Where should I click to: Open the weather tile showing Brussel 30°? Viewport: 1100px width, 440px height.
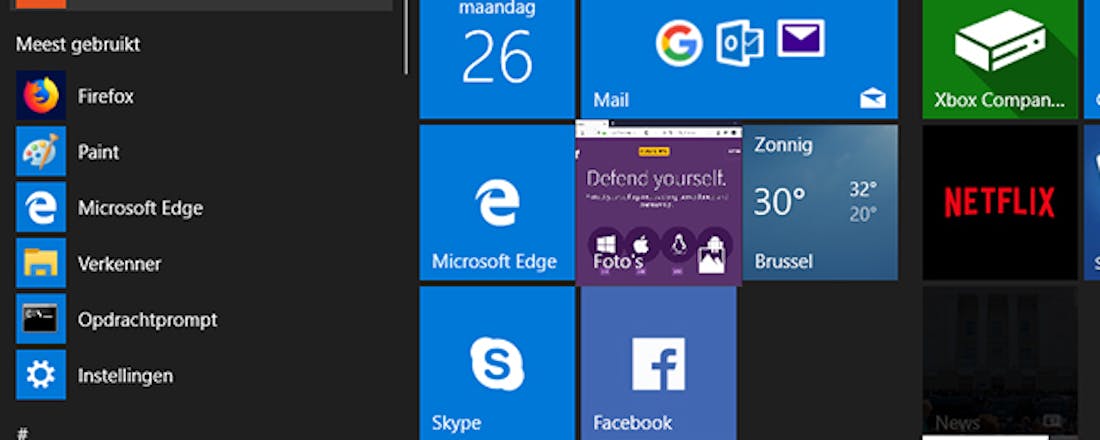[820, 203]
